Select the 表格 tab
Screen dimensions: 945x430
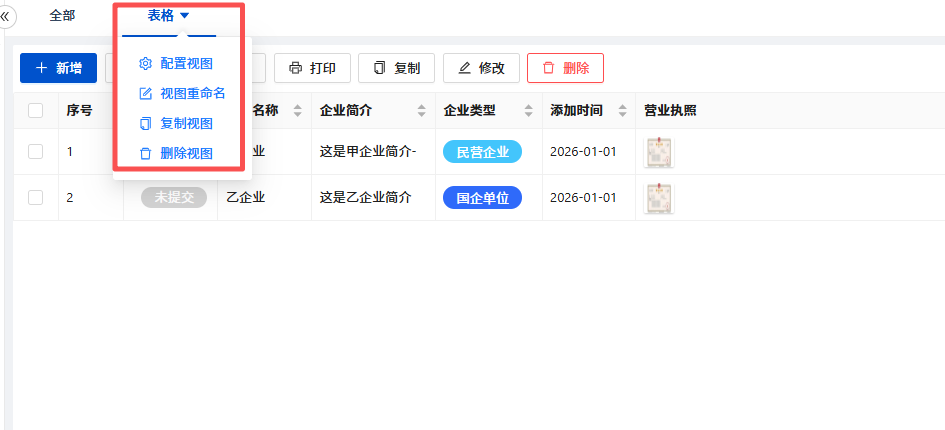[x=160, y=16]
